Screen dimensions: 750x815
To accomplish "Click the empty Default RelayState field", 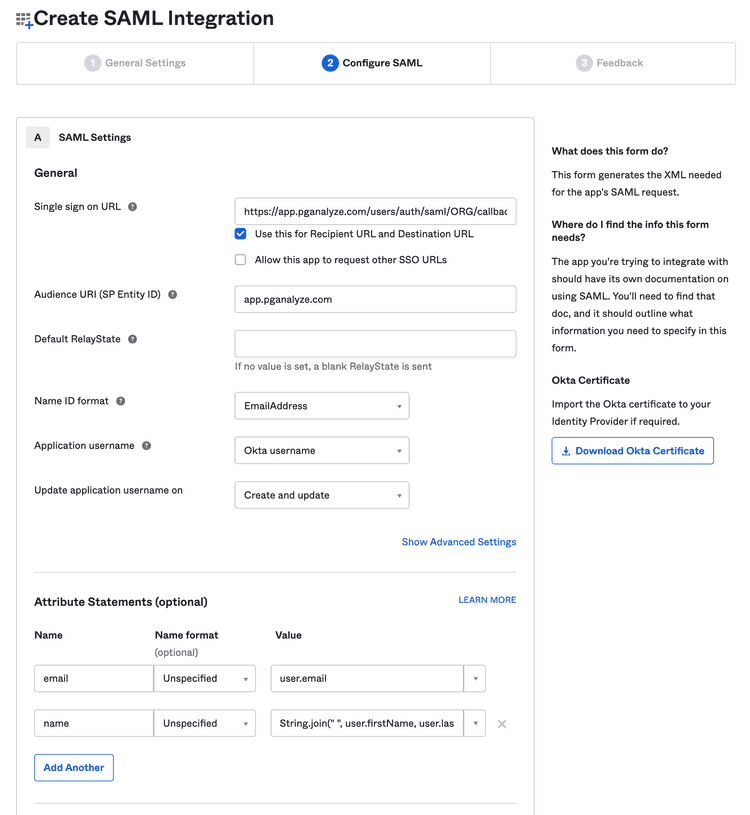I will 375,344.
